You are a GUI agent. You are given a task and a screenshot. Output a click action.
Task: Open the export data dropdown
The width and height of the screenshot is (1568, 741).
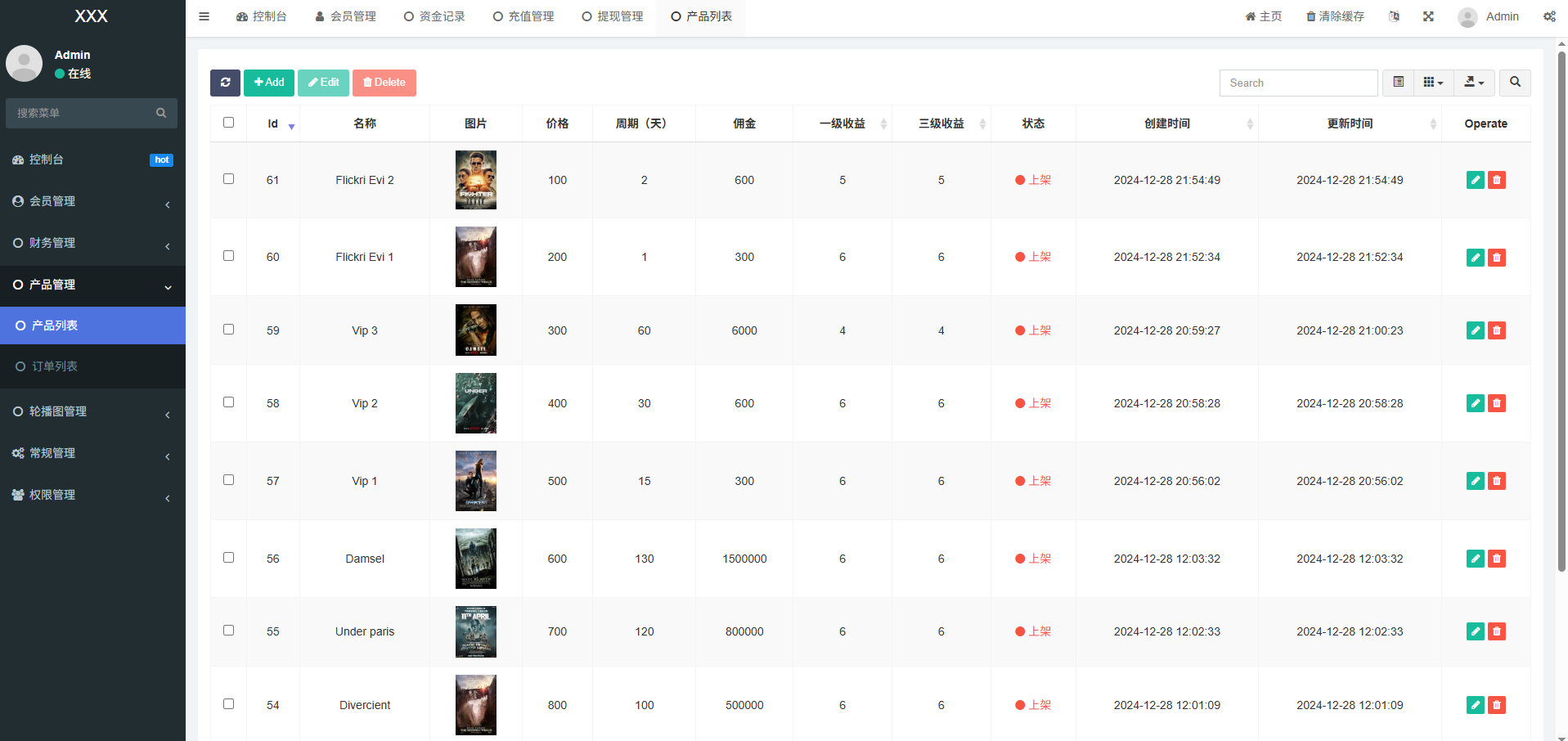pos(1474,83)
